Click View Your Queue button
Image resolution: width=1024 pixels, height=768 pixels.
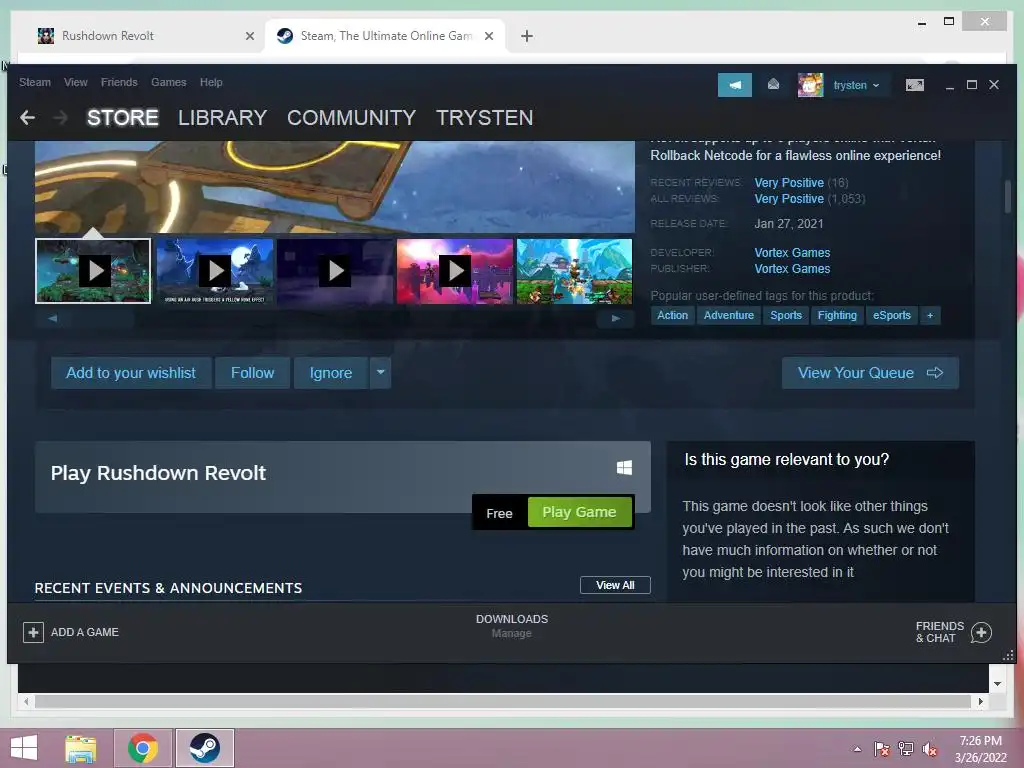point(870,373)
